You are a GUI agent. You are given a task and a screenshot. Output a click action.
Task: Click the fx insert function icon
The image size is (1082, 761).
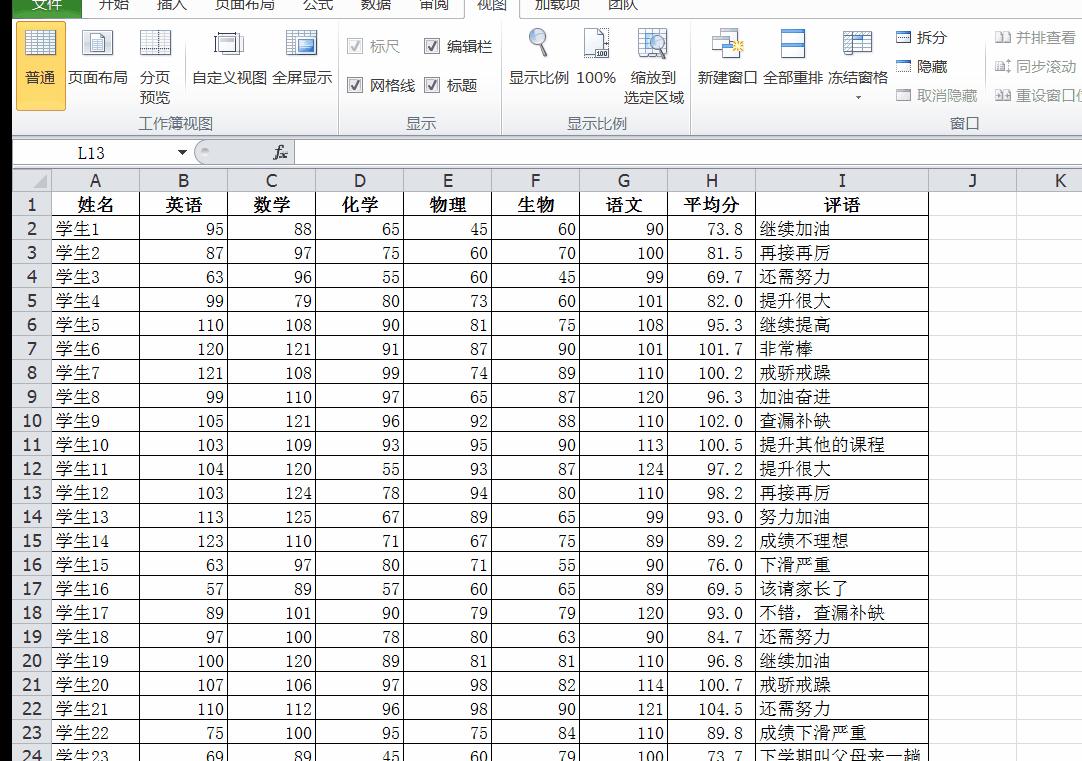pos(279,152)
